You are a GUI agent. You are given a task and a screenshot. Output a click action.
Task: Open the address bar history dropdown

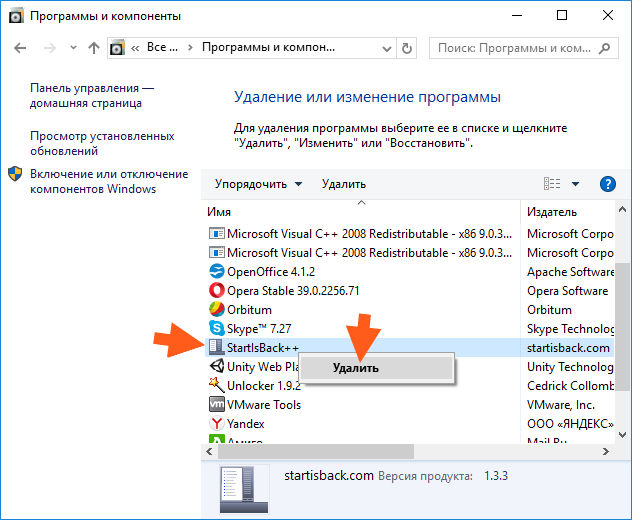[x=387, y=49]
